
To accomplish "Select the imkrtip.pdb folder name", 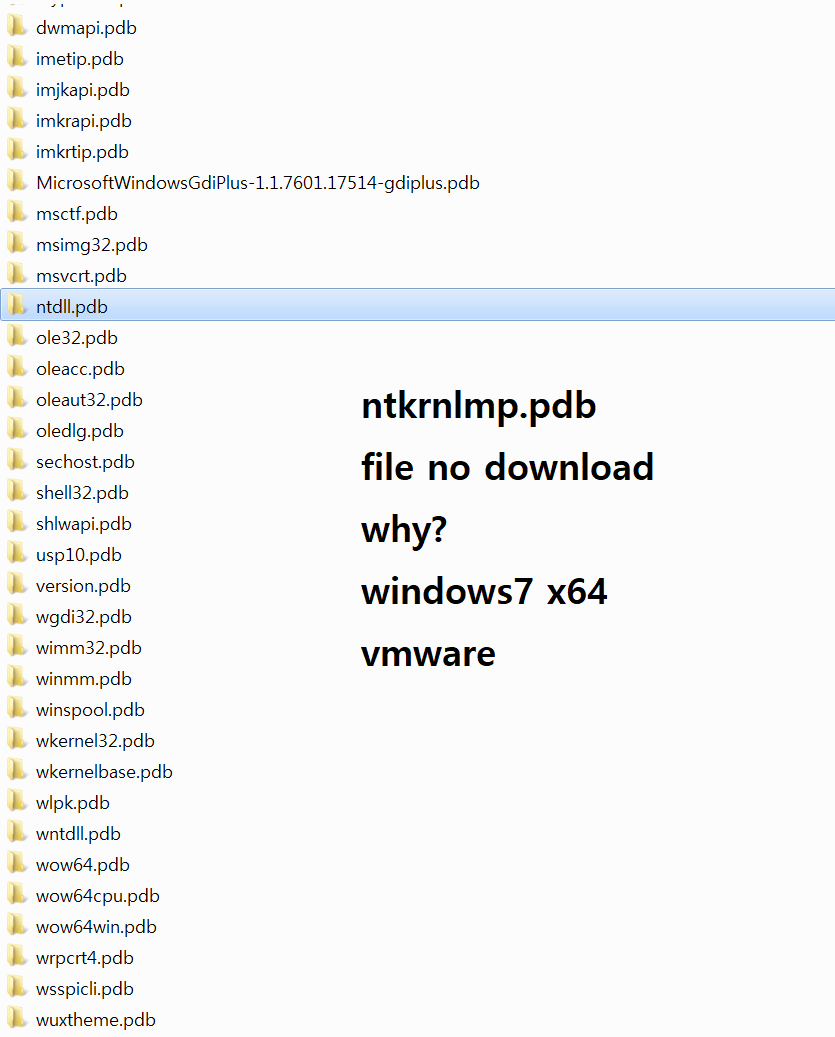I will click(83, 152).
